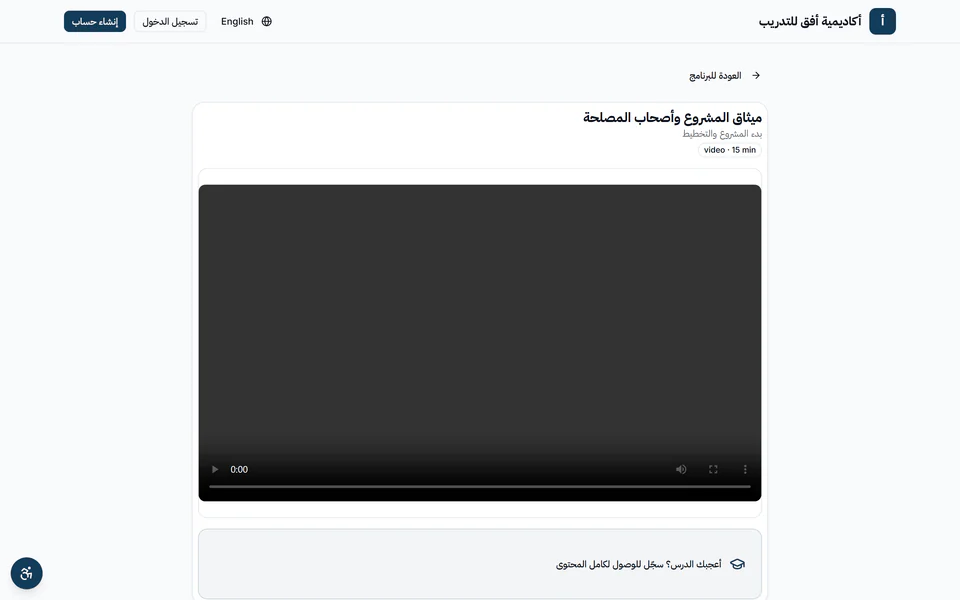Click the video progress bar
This screenshot has height=600, width=960.
point(480,487)
